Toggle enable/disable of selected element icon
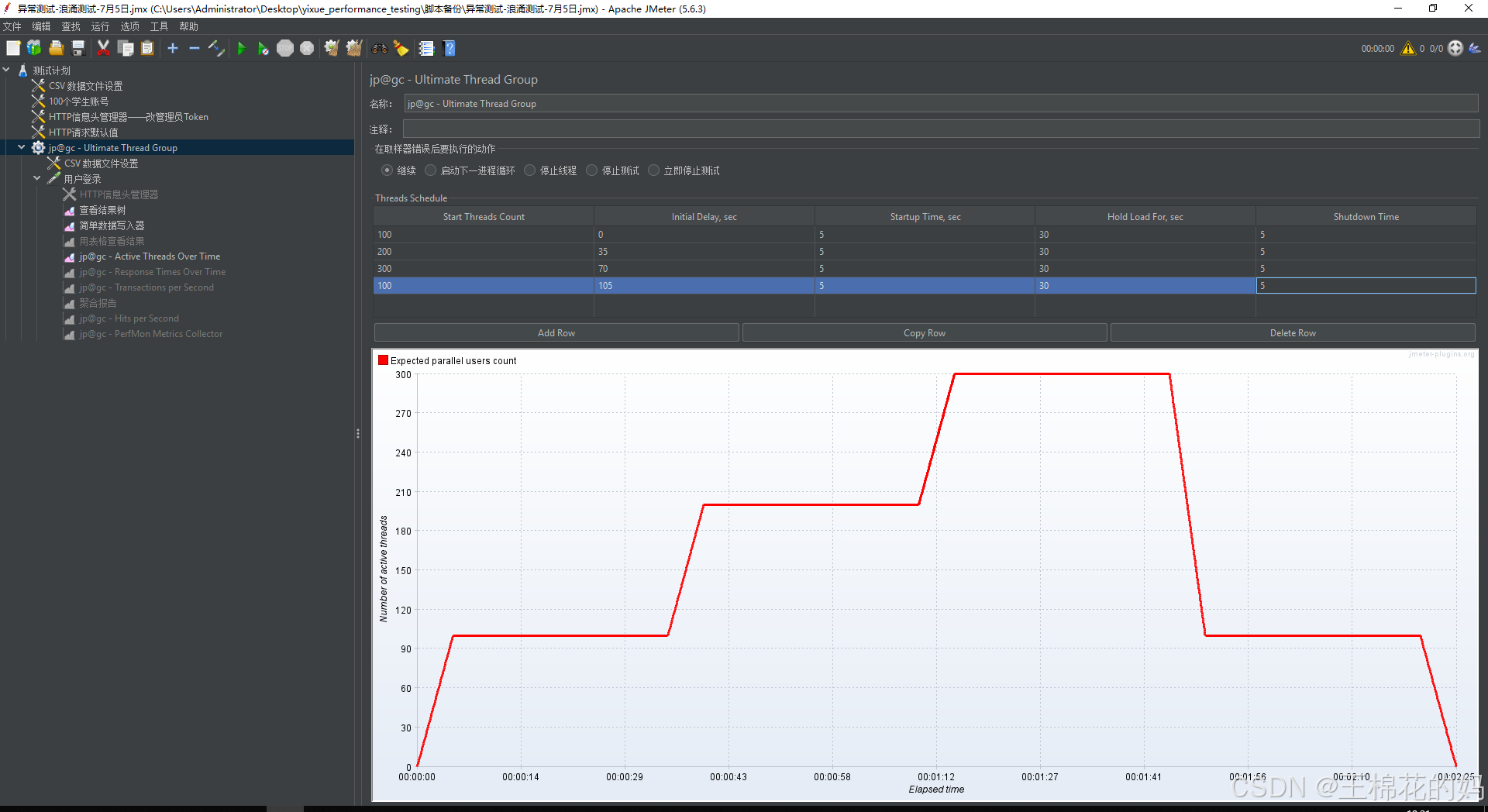The width and height of the screenshot is (1488, 812). [216, 48]
